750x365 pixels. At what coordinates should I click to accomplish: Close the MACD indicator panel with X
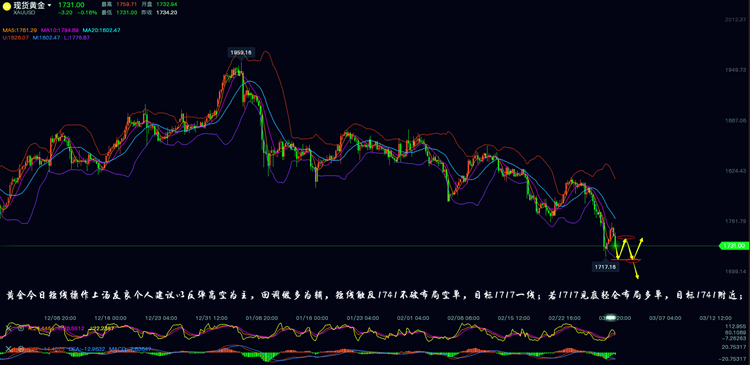[x=8, y=348]
